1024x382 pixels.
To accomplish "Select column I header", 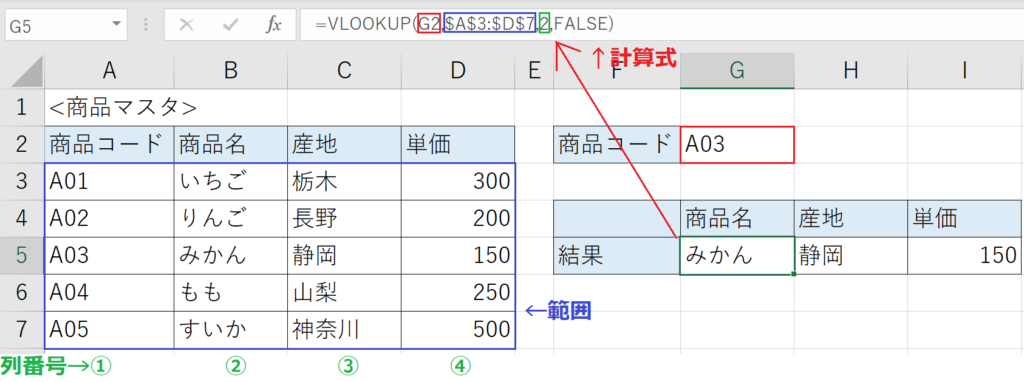I will 965,72.
